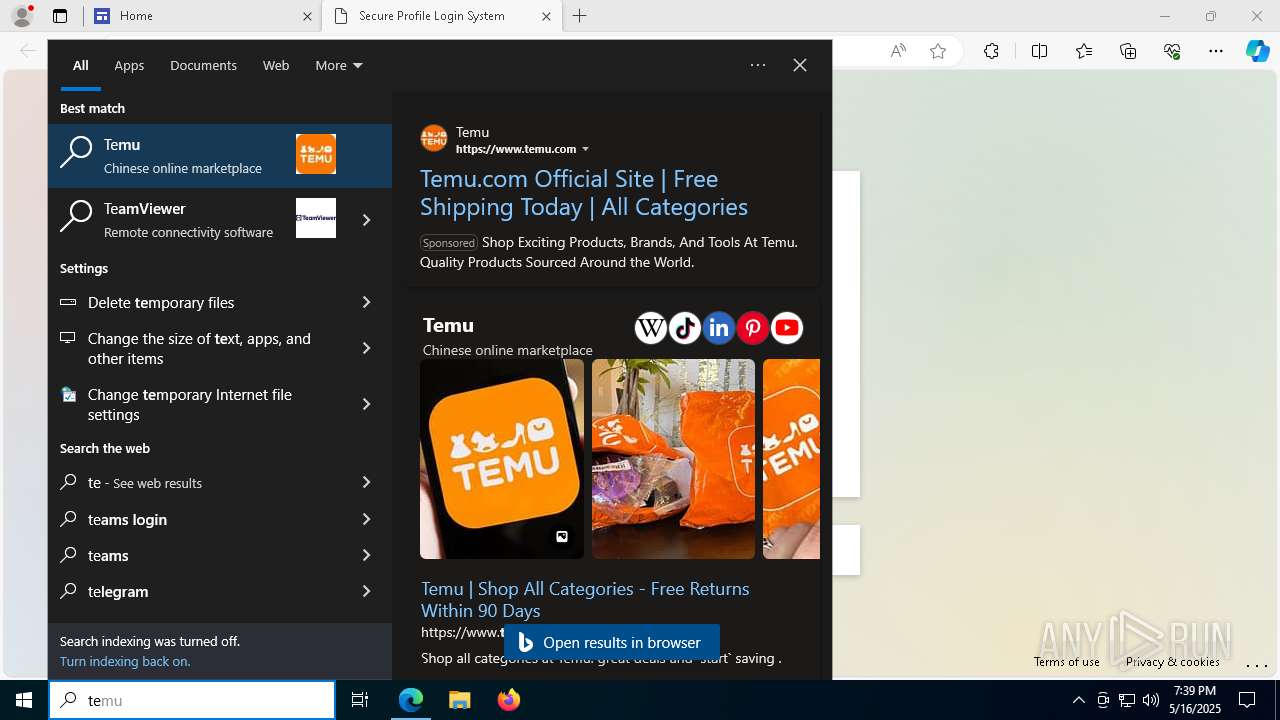The image size is (1280, 720).
Task: Open a new browser tab
Action: click(x=580, y=16)
